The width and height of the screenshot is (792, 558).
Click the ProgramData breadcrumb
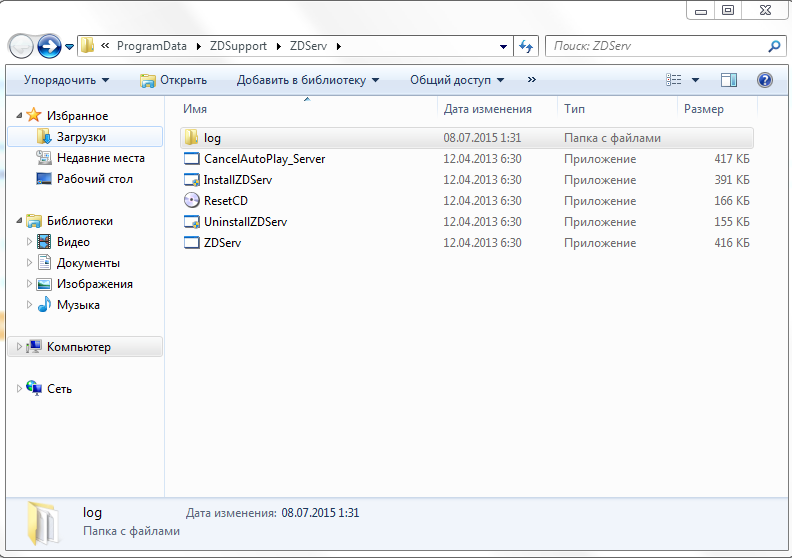coord(152,46)
